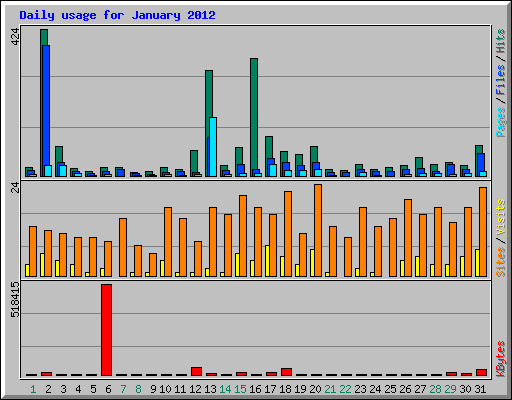Image resolution: width=512 pixels, height=400 pixels.
Task: Click the green day label '29'
Action: pyautogui.click(x=450, y=389)
